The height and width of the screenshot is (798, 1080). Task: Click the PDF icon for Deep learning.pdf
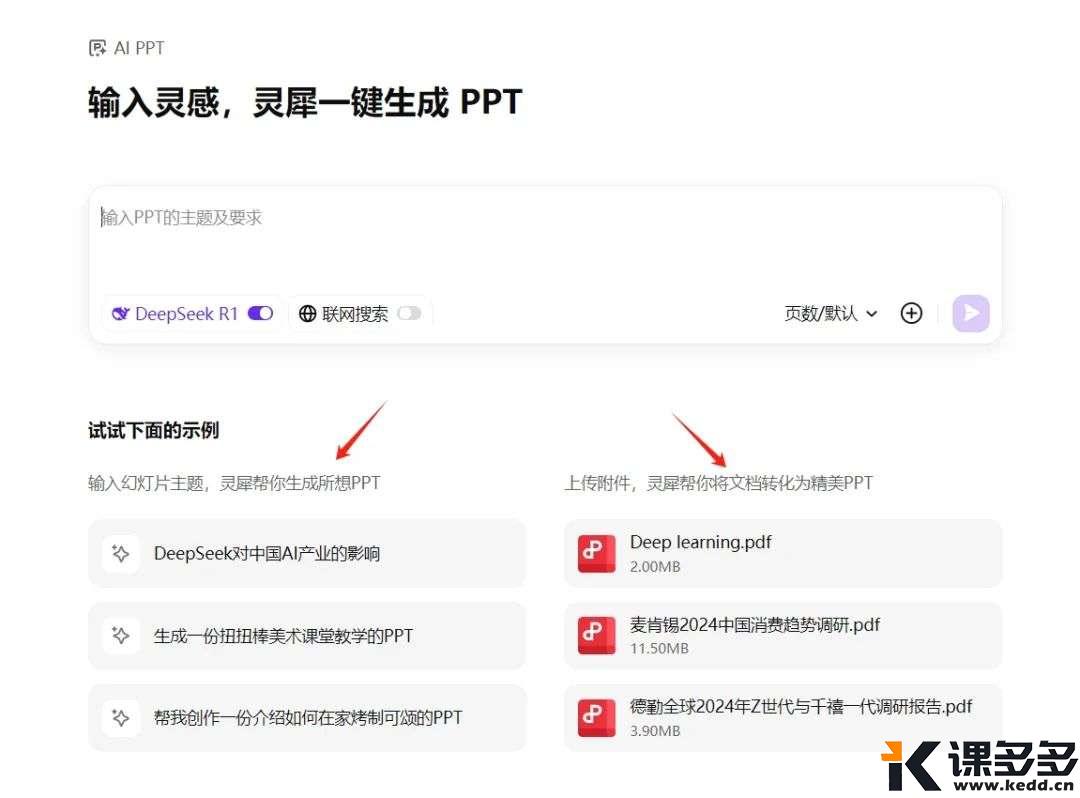click(x=596, y=553)
